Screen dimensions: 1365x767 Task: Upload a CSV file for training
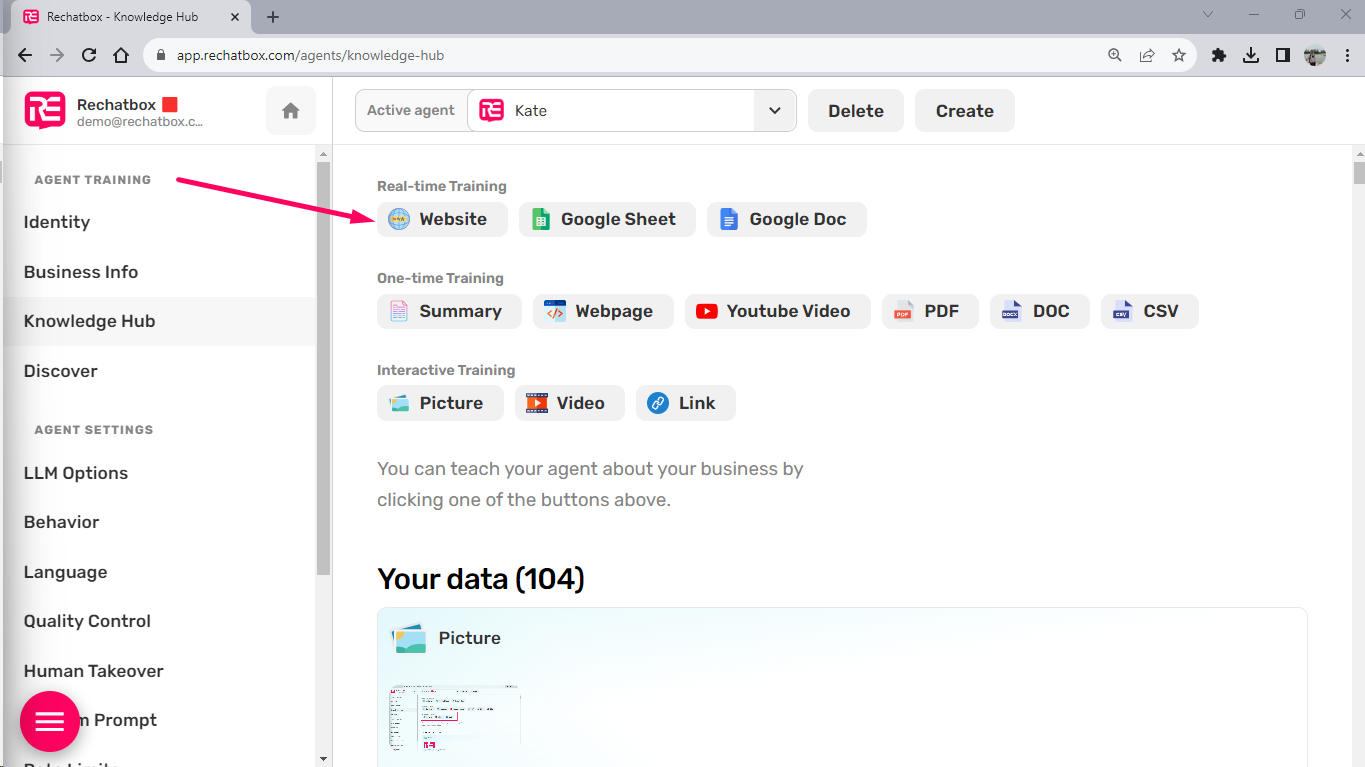[x=1150, y=311]
